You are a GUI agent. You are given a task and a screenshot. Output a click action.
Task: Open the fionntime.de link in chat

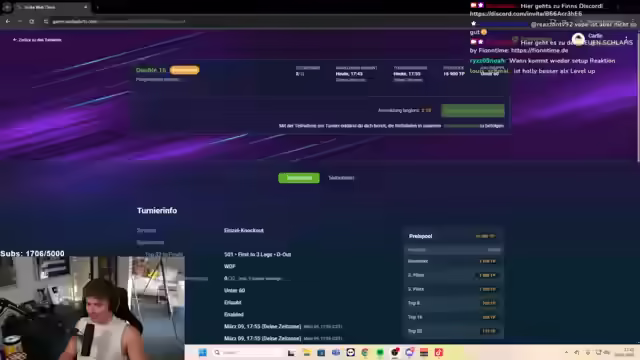click(539, 51)
